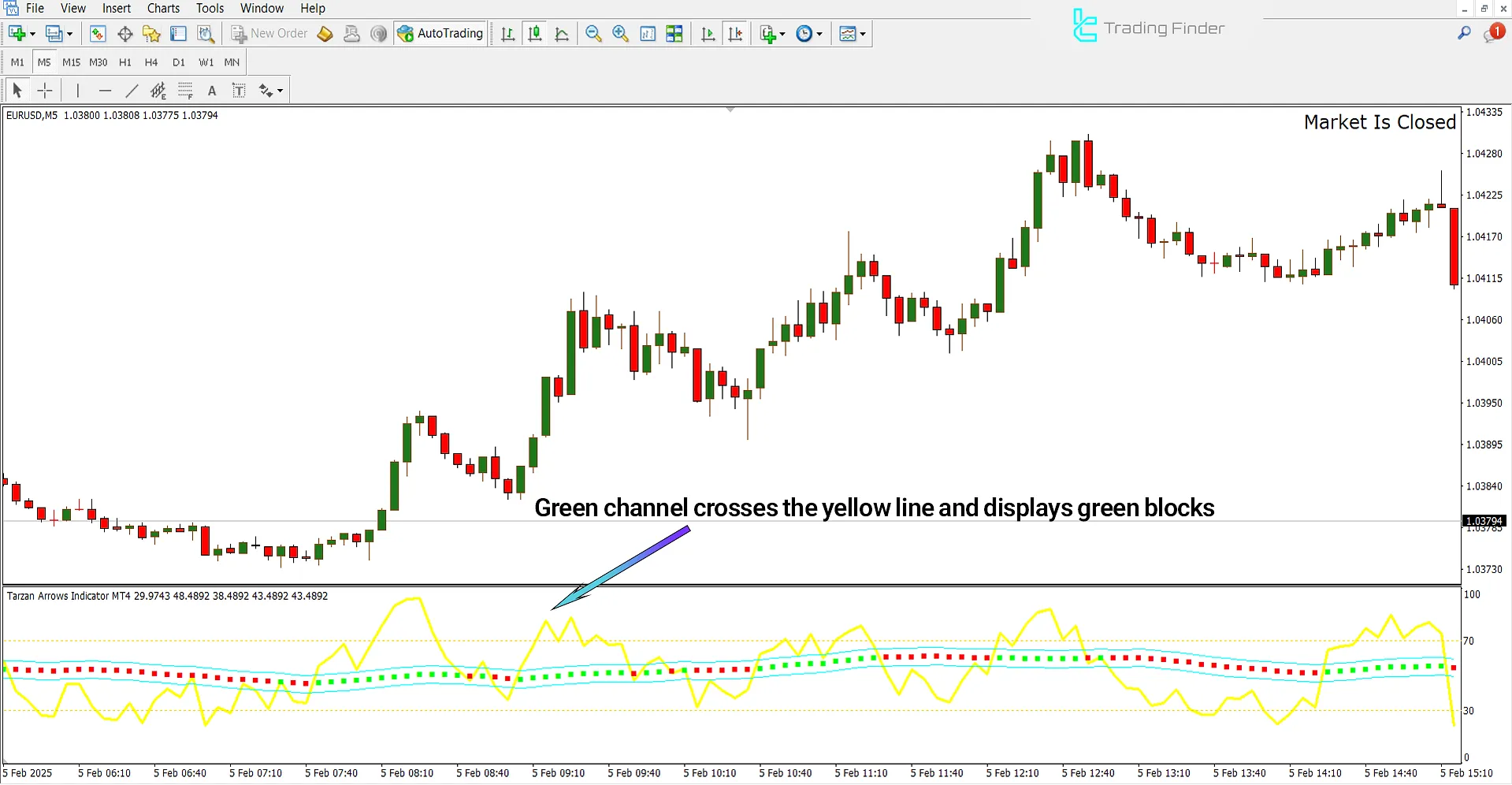This screenshot has width=1512, height=785.
Task: Click the 1.03794 current price label
Action: pyautogui.click(x=1484, y=521)
